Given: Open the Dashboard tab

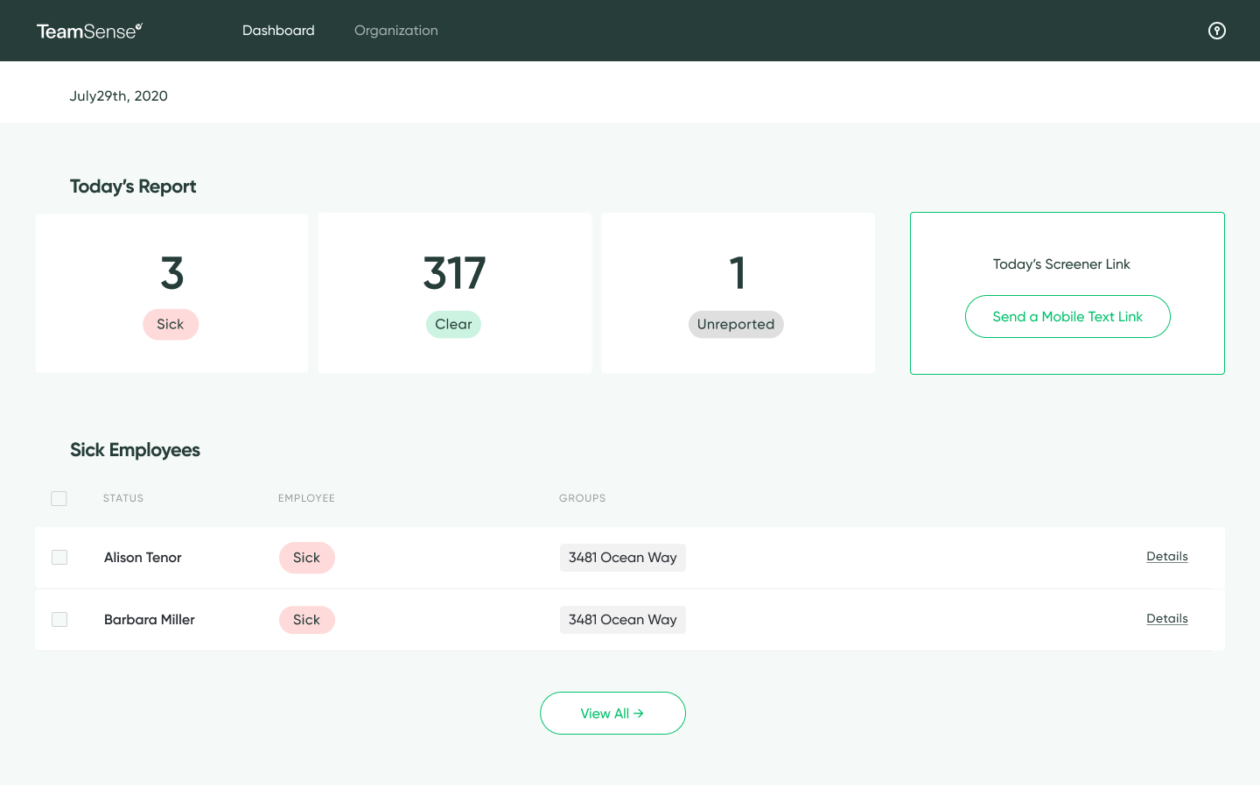Looking at the screenshot, I should pyautogui.click(x=278, y=31).
